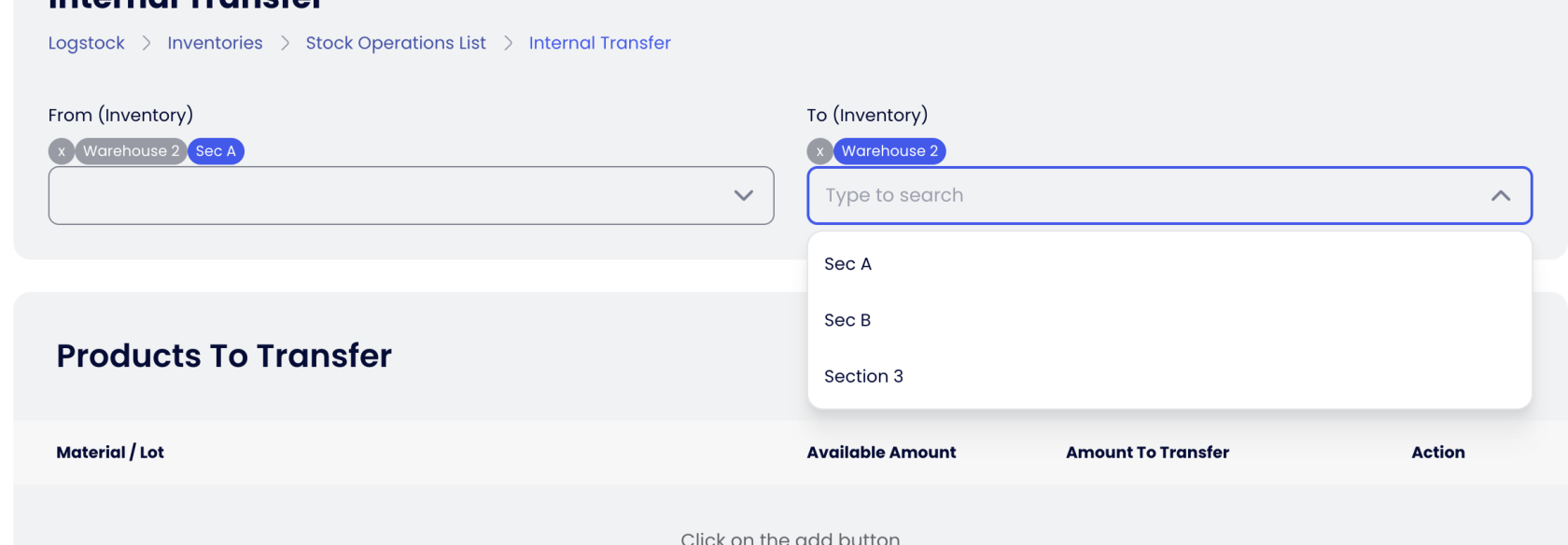The width and height of the screenshot is (1568, 545).
Task: Open Stock Operations List breadcrumb
Action: pyautogui.click(x=396, y=43)
